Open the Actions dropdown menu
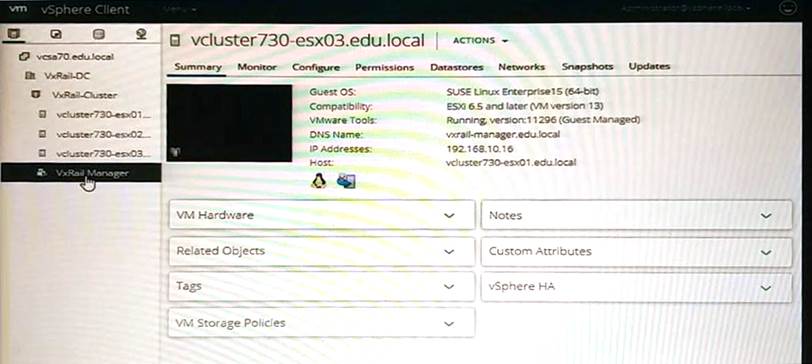Screen dimensions: 812x364 (480, 40)
